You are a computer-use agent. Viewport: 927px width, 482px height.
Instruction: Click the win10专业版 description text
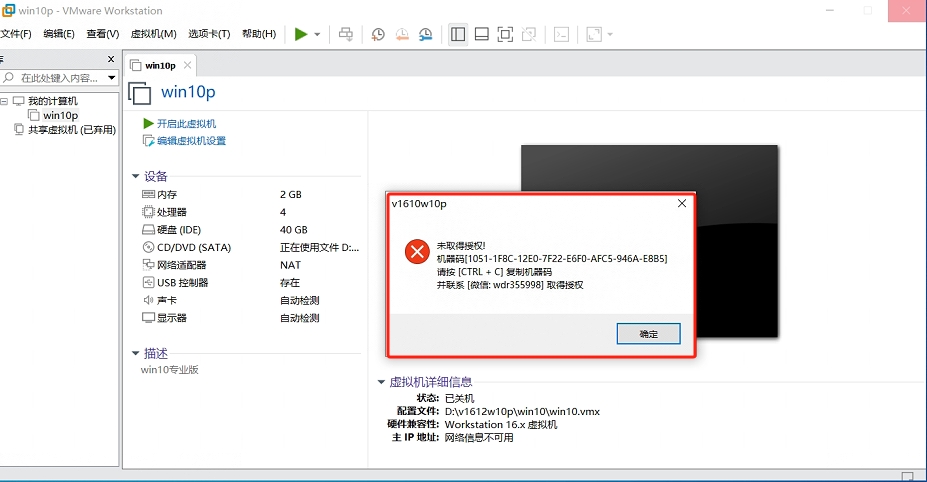coord(170,370)
